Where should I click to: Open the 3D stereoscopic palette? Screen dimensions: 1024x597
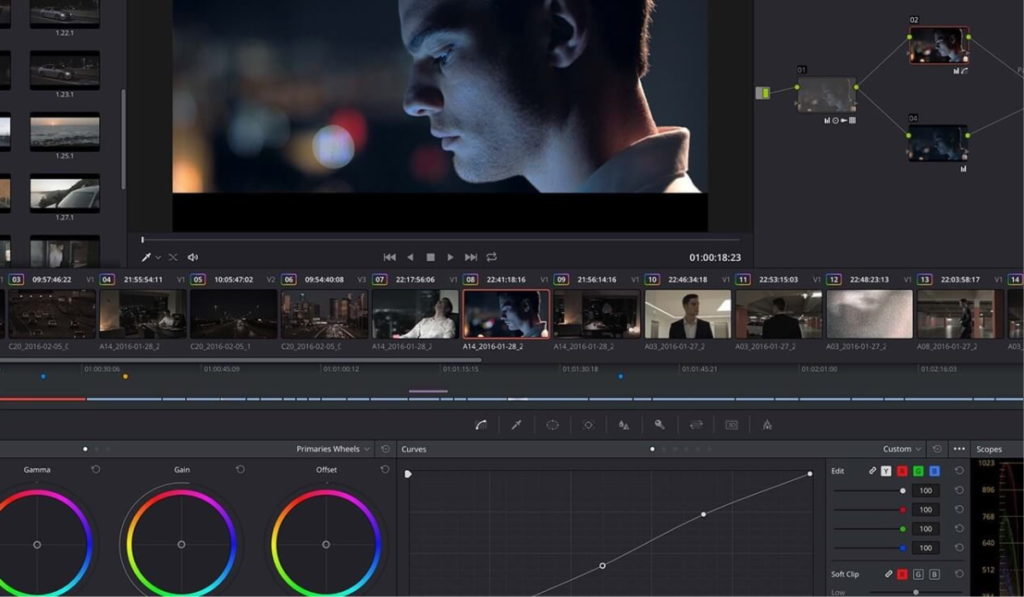tap(731, 425)
